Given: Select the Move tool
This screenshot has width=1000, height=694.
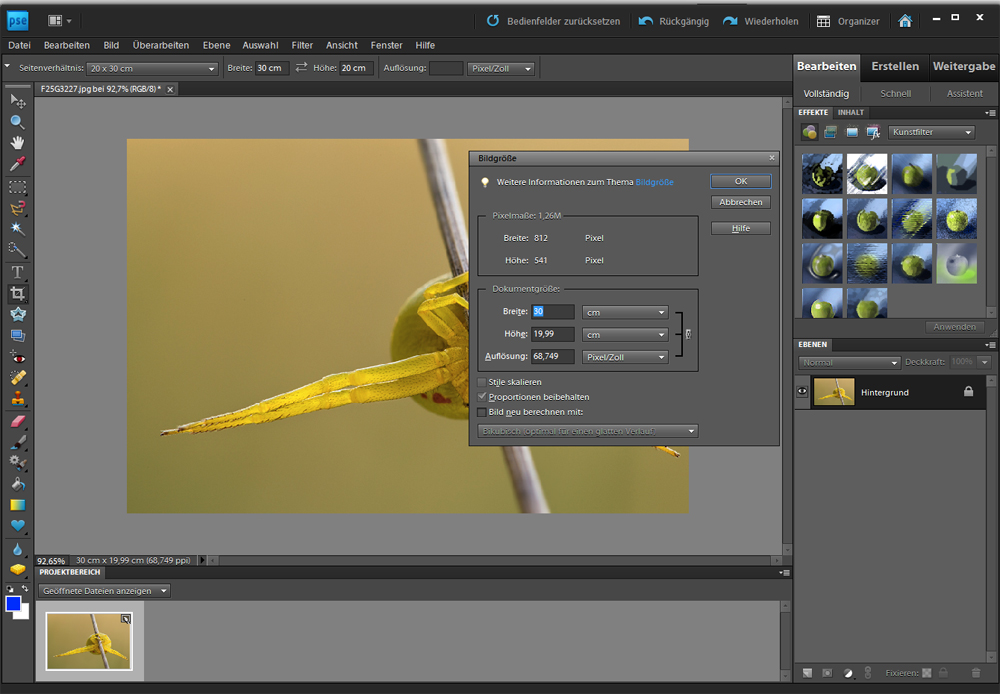Looking at the screenshot, I should (18, 101).
